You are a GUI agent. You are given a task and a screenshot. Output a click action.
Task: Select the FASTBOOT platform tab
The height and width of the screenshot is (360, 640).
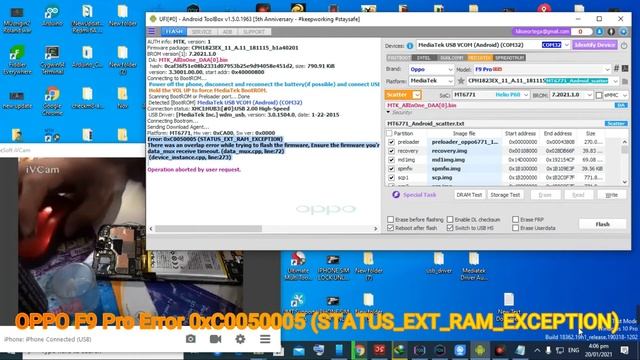[399, 58]
